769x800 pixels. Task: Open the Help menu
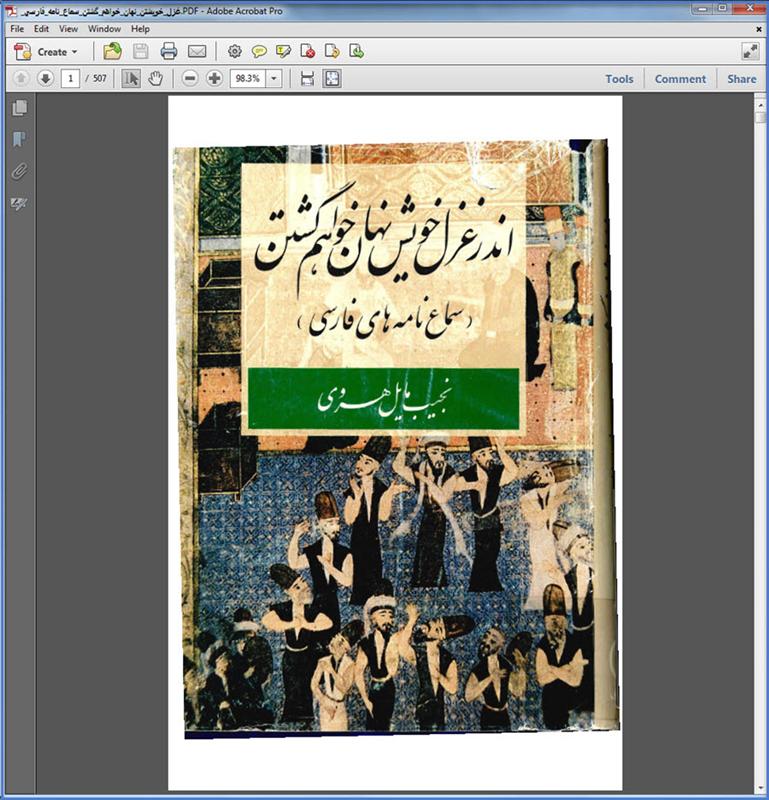[140, 29]
